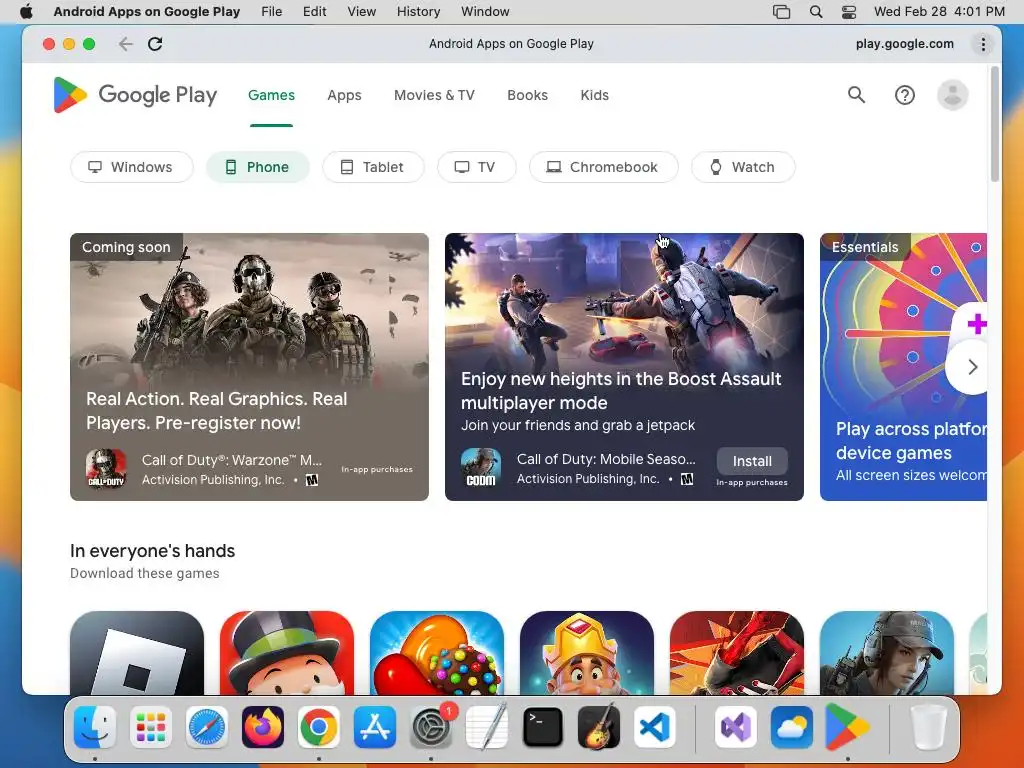Click the Wed Feb 28 date and time

pyautogui.click(x=939, y=12)
